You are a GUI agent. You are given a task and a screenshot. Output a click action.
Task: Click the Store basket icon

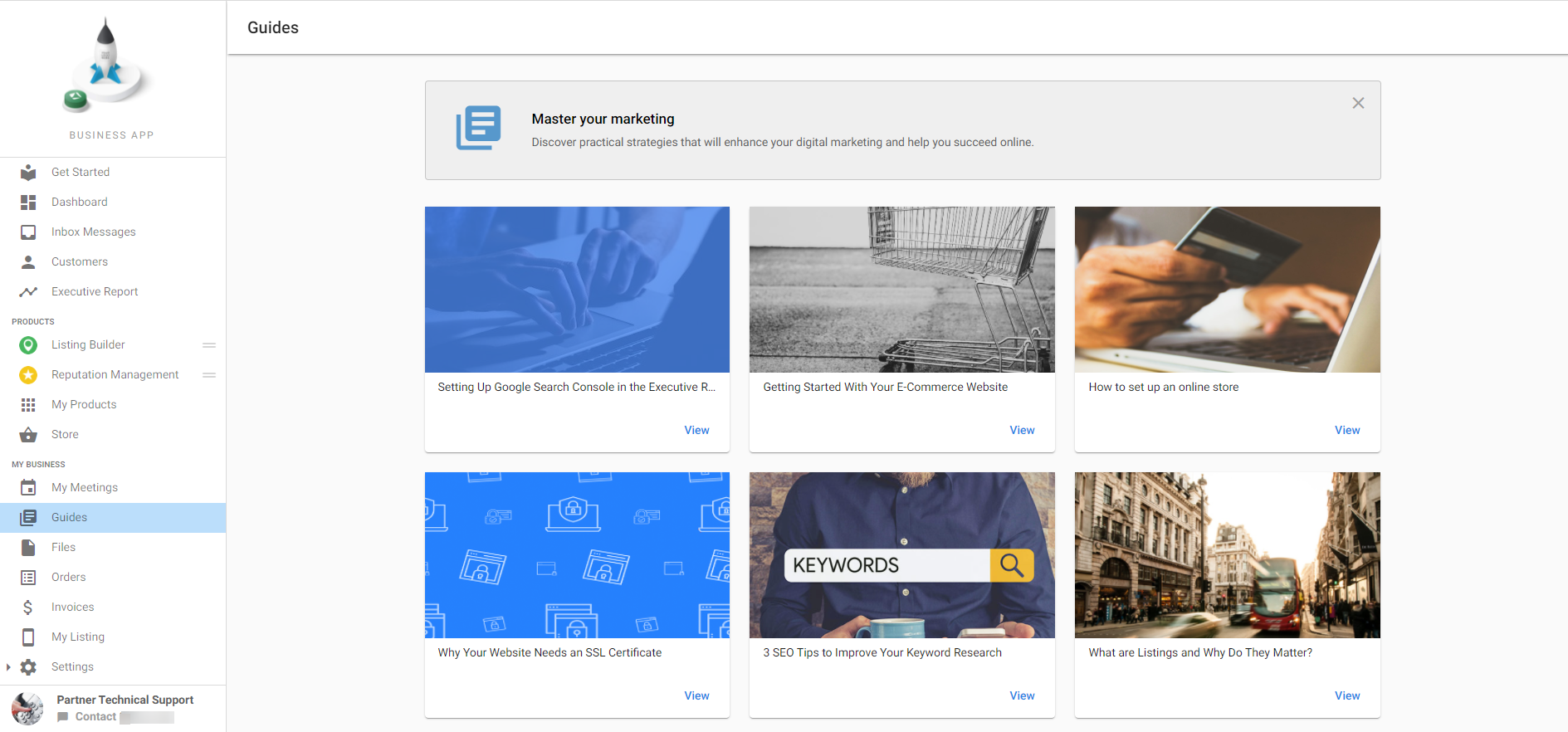(x=28, y=434)
